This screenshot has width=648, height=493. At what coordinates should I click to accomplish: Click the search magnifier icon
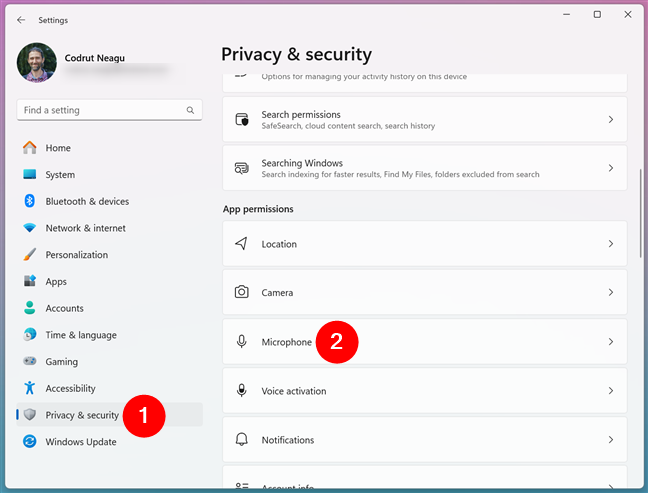click(190, 110)
